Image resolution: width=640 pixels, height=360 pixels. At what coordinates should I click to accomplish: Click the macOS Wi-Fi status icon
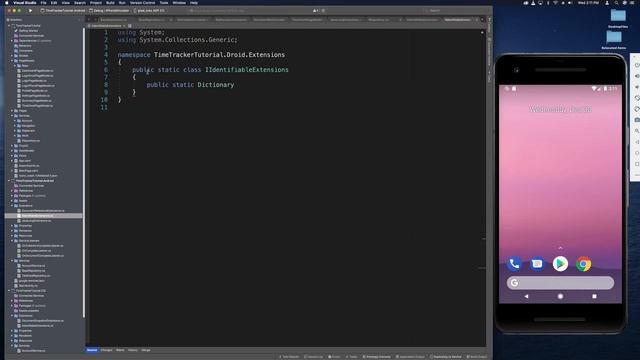tap(555, 2)
